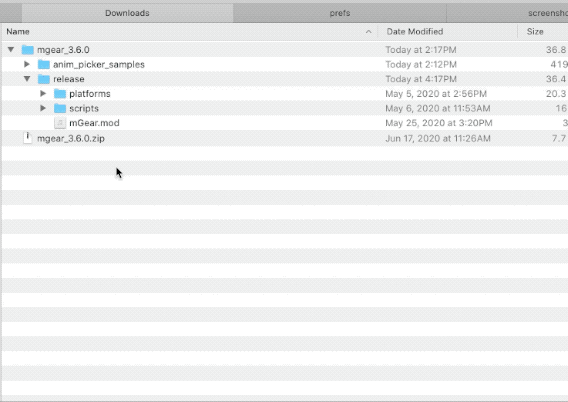Click the anim_picker_samples folder icon

click(x=44, y=64)
